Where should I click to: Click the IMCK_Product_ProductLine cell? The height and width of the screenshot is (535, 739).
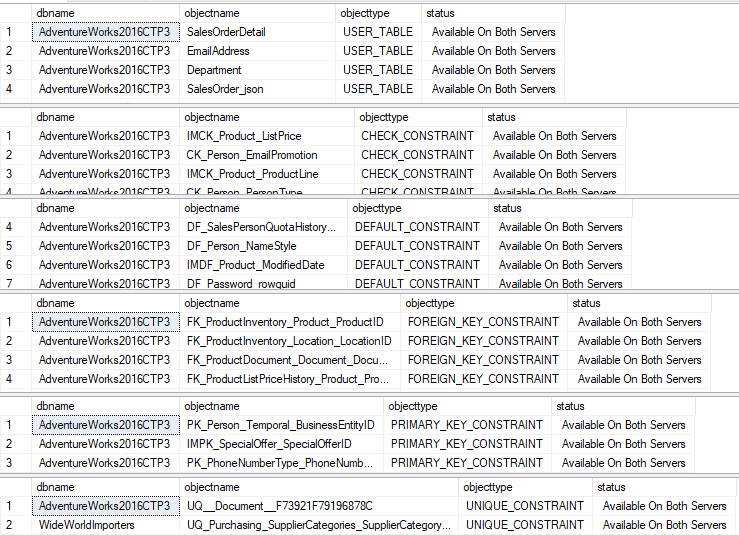click(267, 174)
